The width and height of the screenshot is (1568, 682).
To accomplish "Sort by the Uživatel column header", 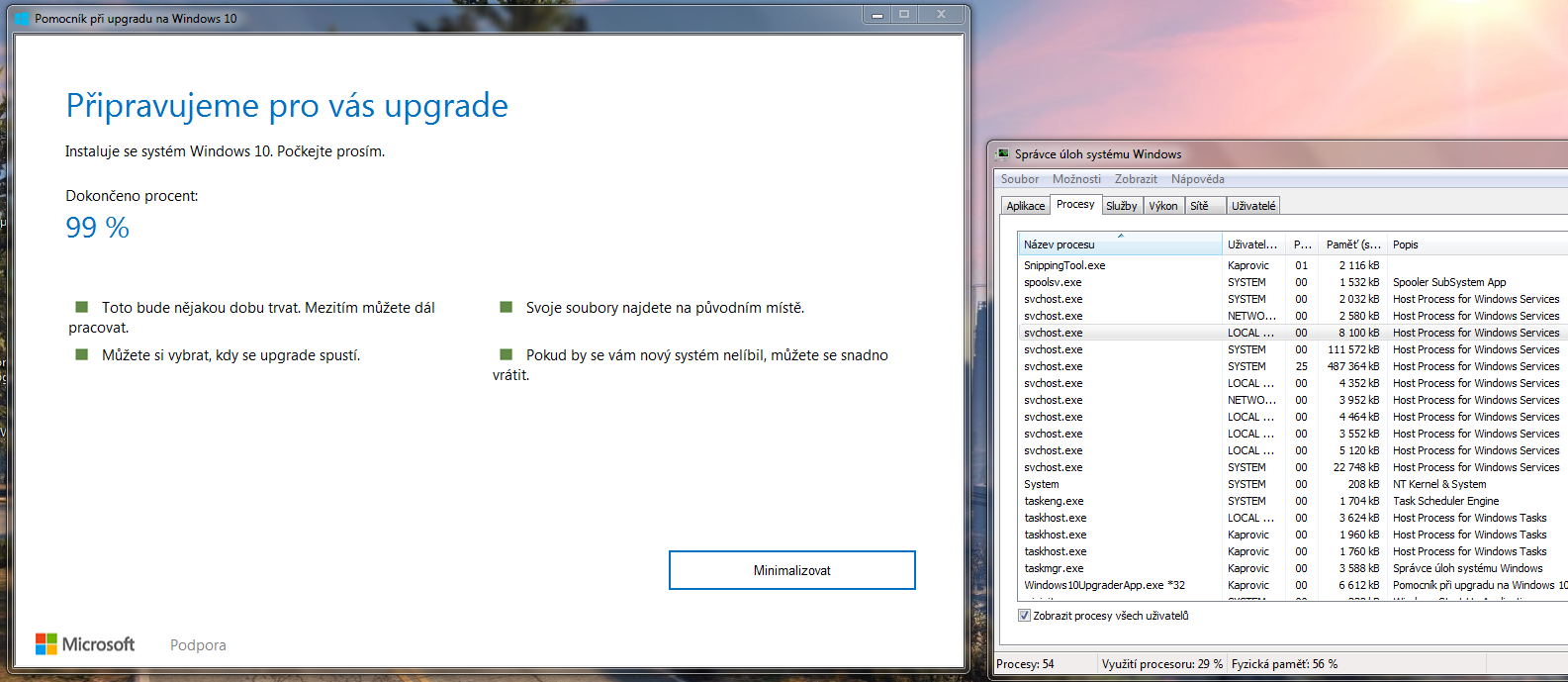I will pos(1252,244).
